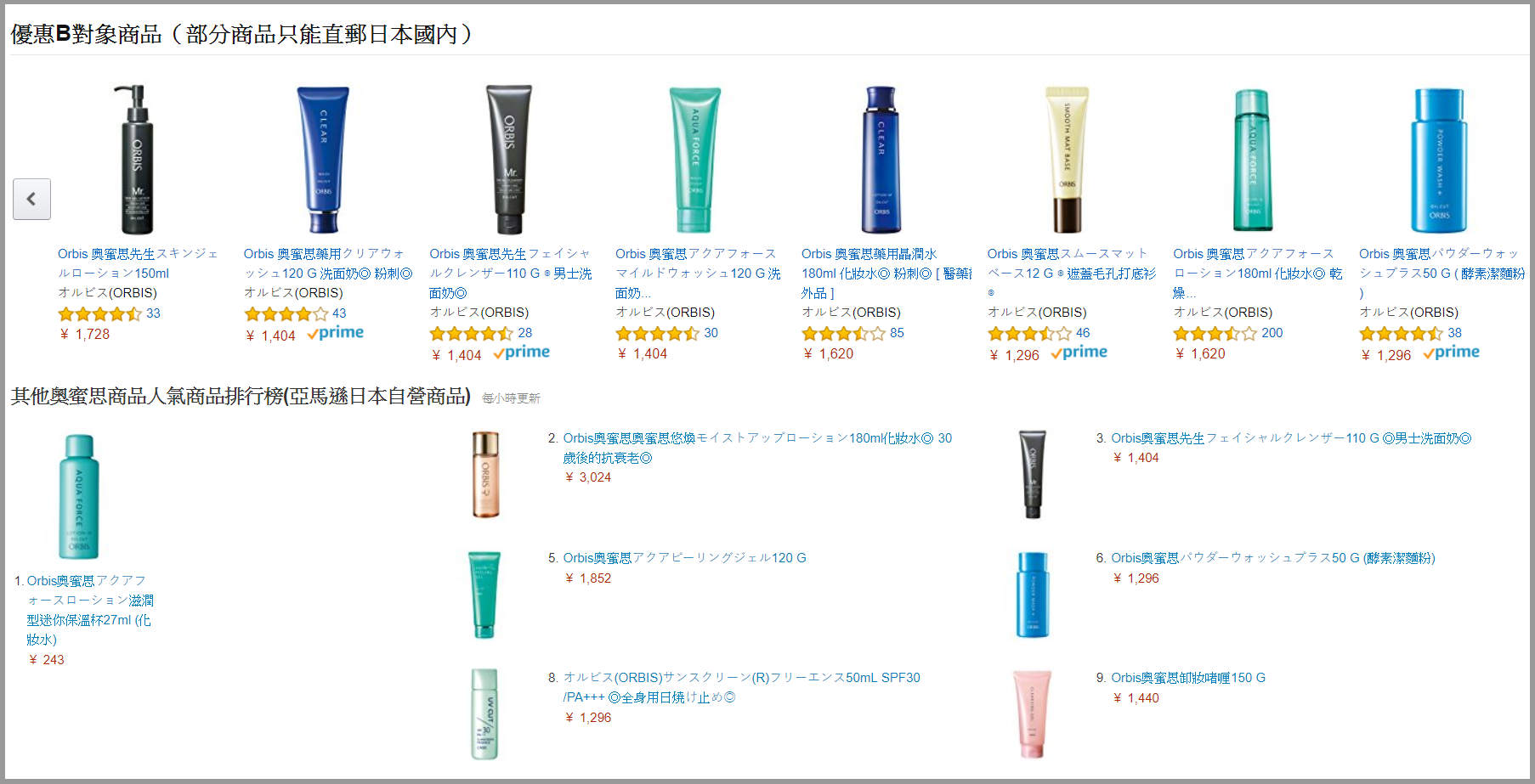1535x784 pixels.
Task: Open rank 9 Orbis 150 G cleanser link
Action: click(x=1188, y=678)
